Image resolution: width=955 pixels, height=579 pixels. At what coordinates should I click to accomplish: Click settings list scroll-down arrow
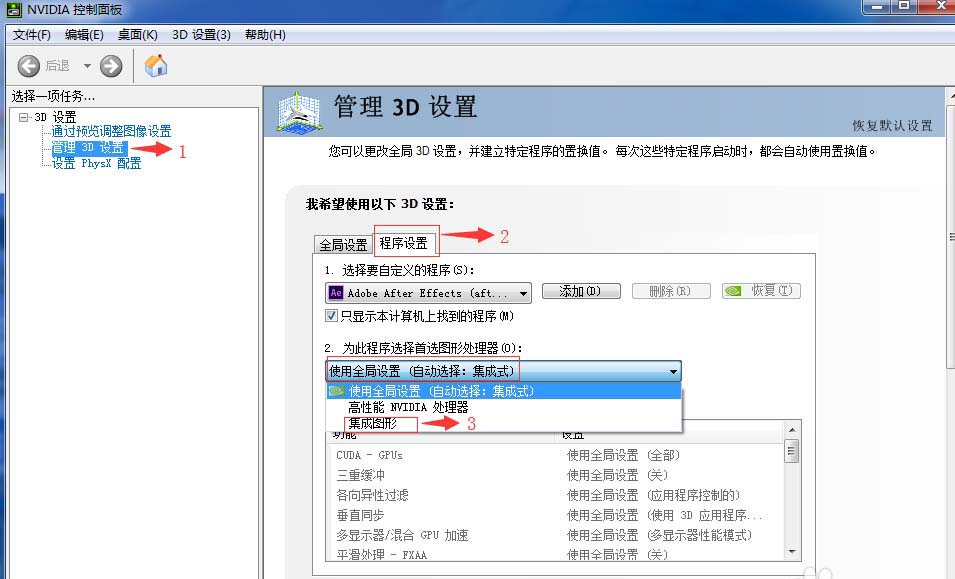[x=792, y=552]
